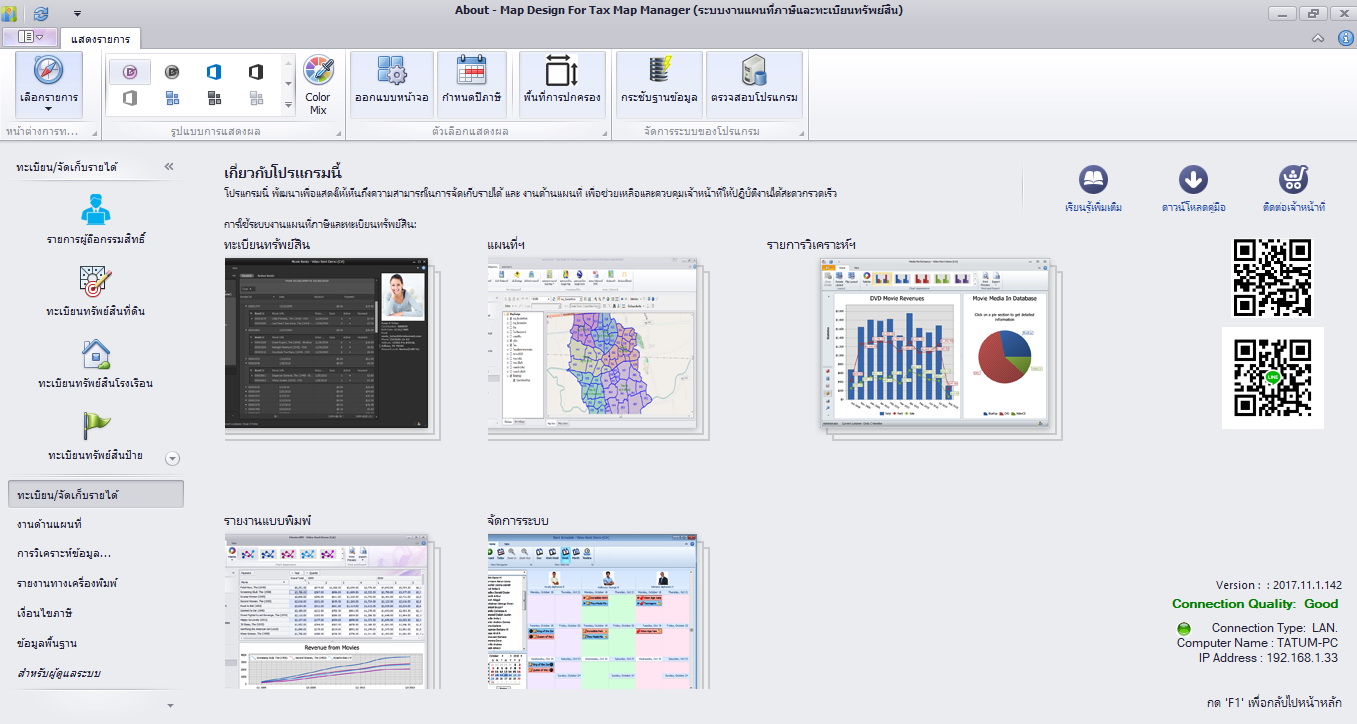
Task: Select the light grey tiles skin icon
Action: coord(256,98)
